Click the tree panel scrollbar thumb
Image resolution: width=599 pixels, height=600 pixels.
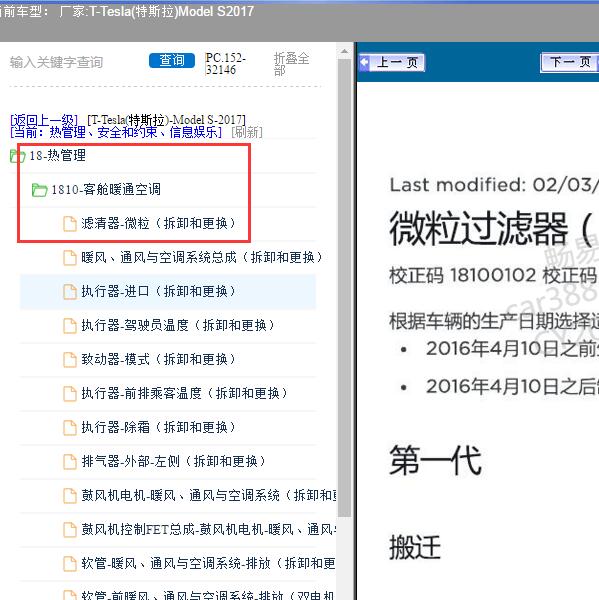coord(344,287)
